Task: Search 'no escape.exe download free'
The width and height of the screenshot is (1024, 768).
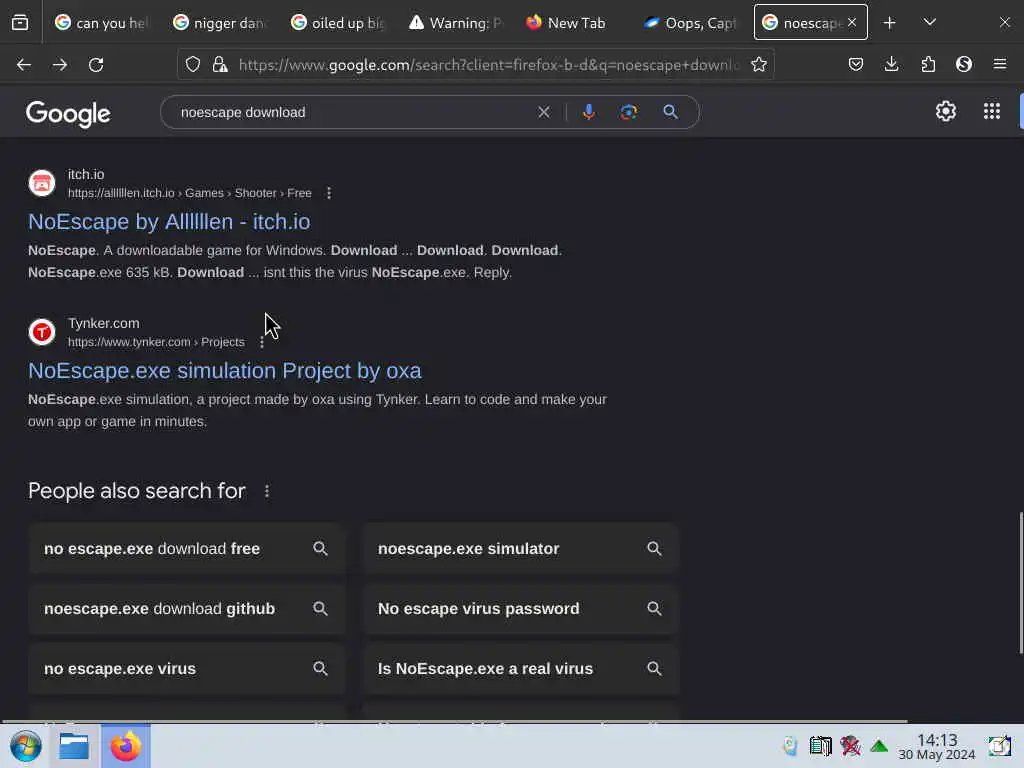Action: pos(187,549)
